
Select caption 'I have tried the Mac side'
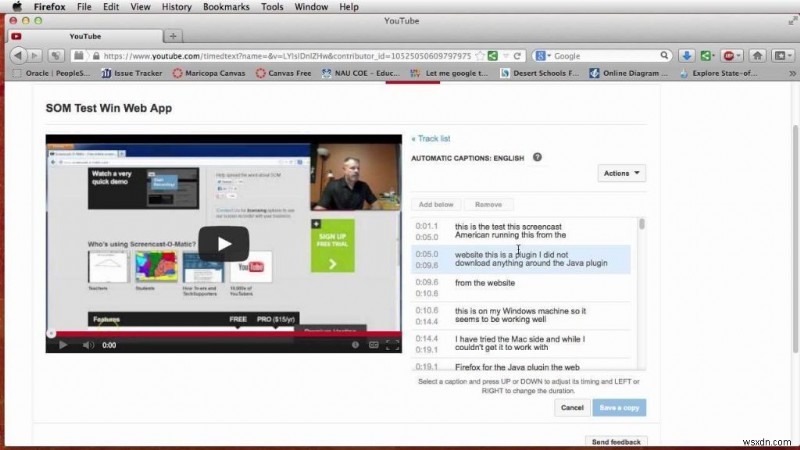[x=520, y=343]
